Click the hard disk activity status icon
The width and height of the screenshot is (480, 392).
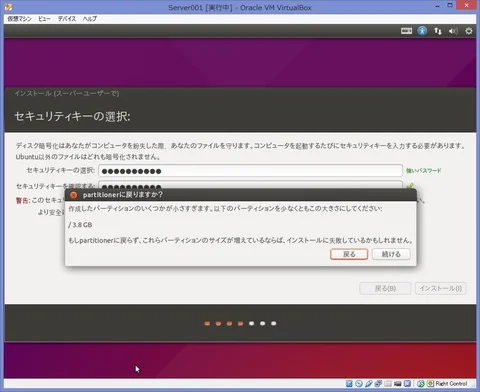point(349,384)
